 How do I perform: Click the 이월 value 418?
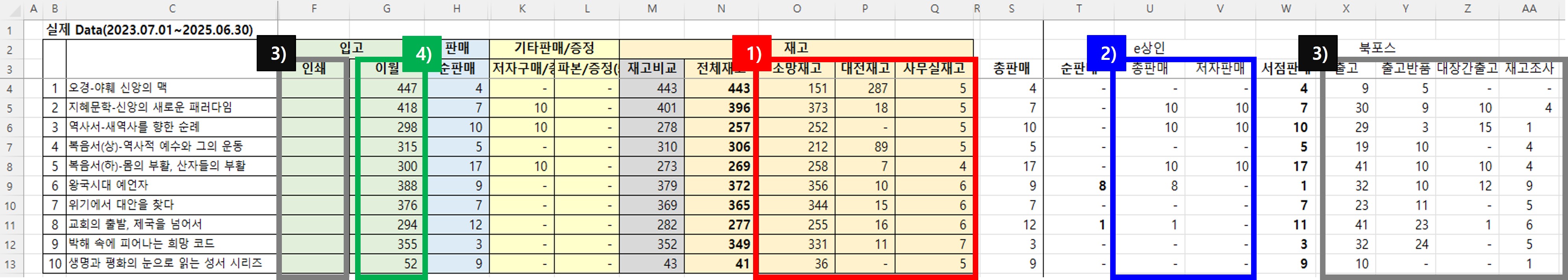pyautogui.click(x=388, y=107)
